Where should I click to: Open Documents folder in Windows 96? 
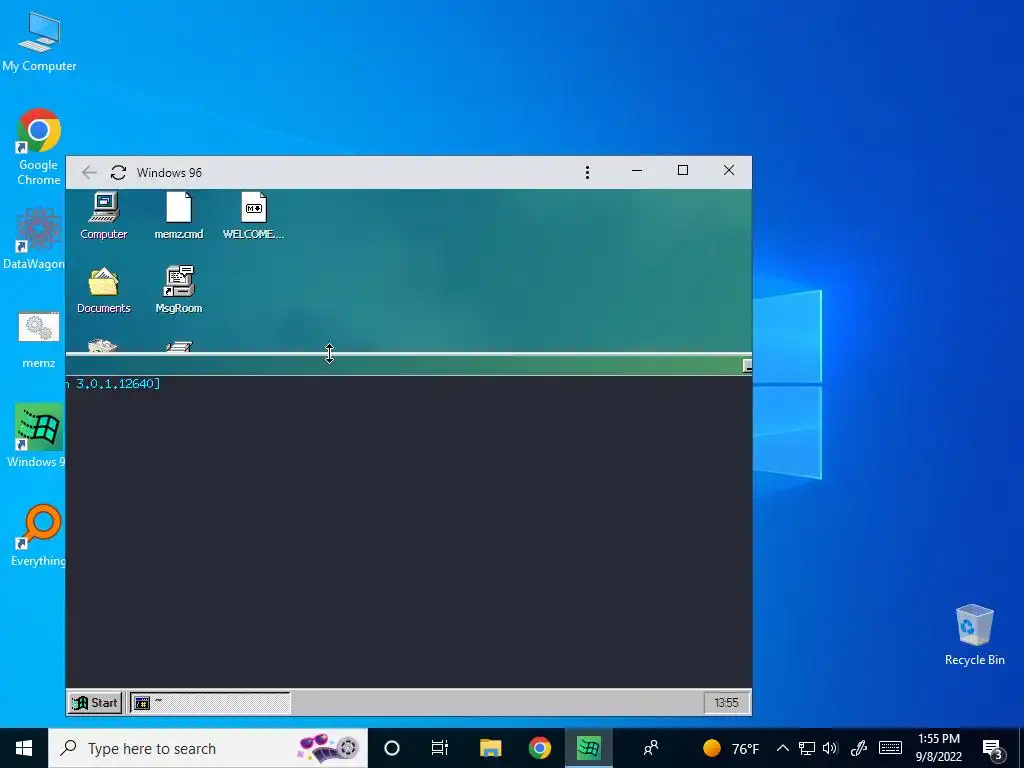104,290
